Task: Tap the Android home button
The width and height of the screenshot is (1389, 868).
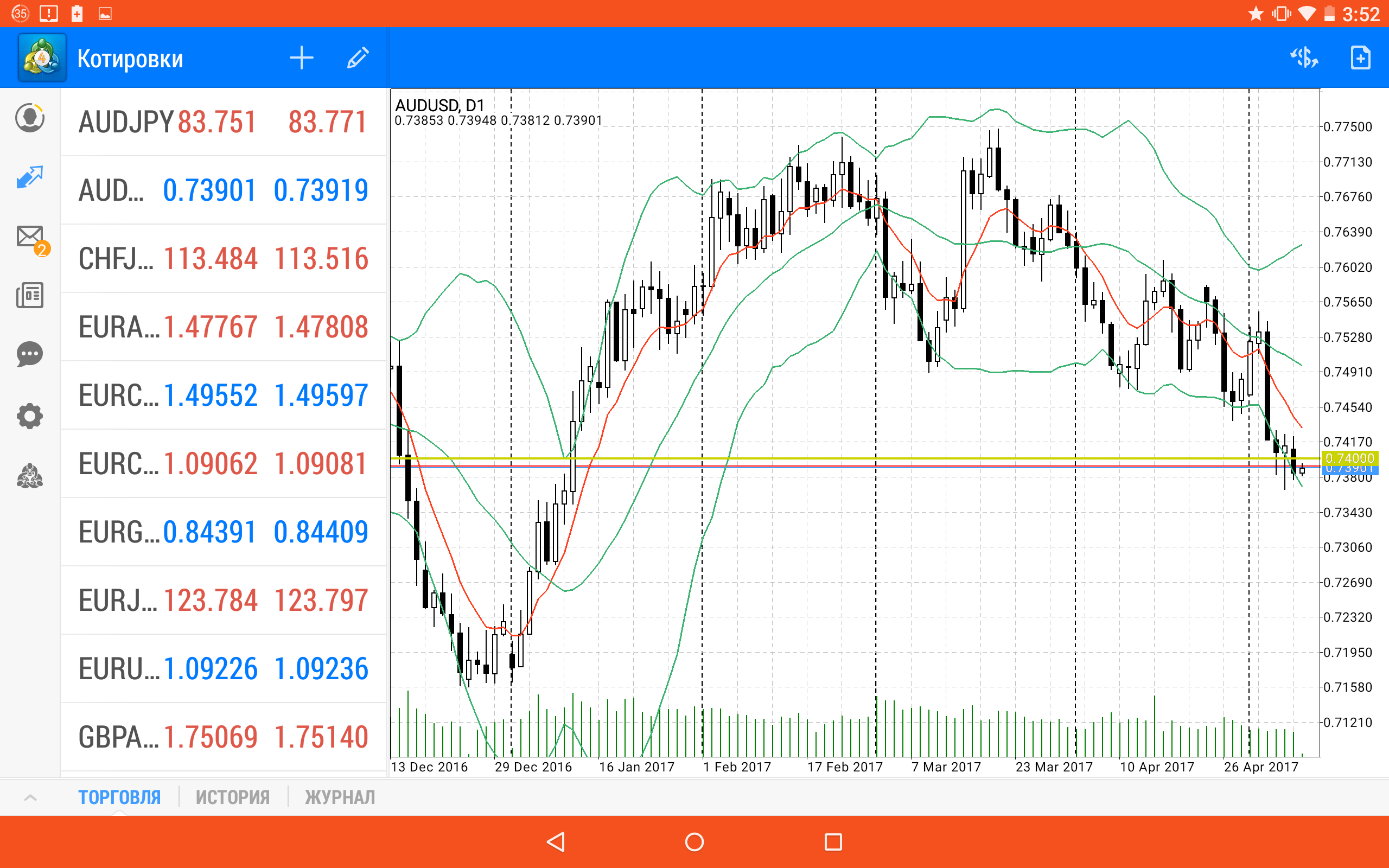Action: tap(694, 842)
